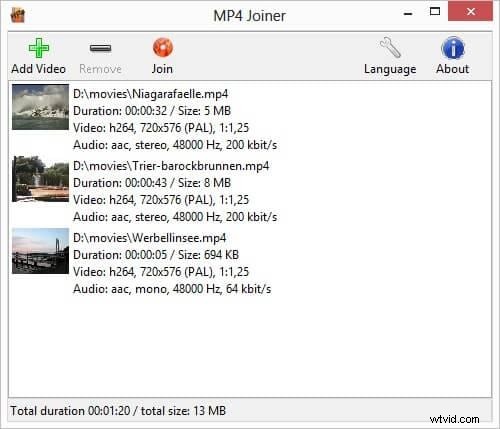Click the orange Join disc icon
The height and width of the screenshot is (429, 500).
(x=162, y=47)
